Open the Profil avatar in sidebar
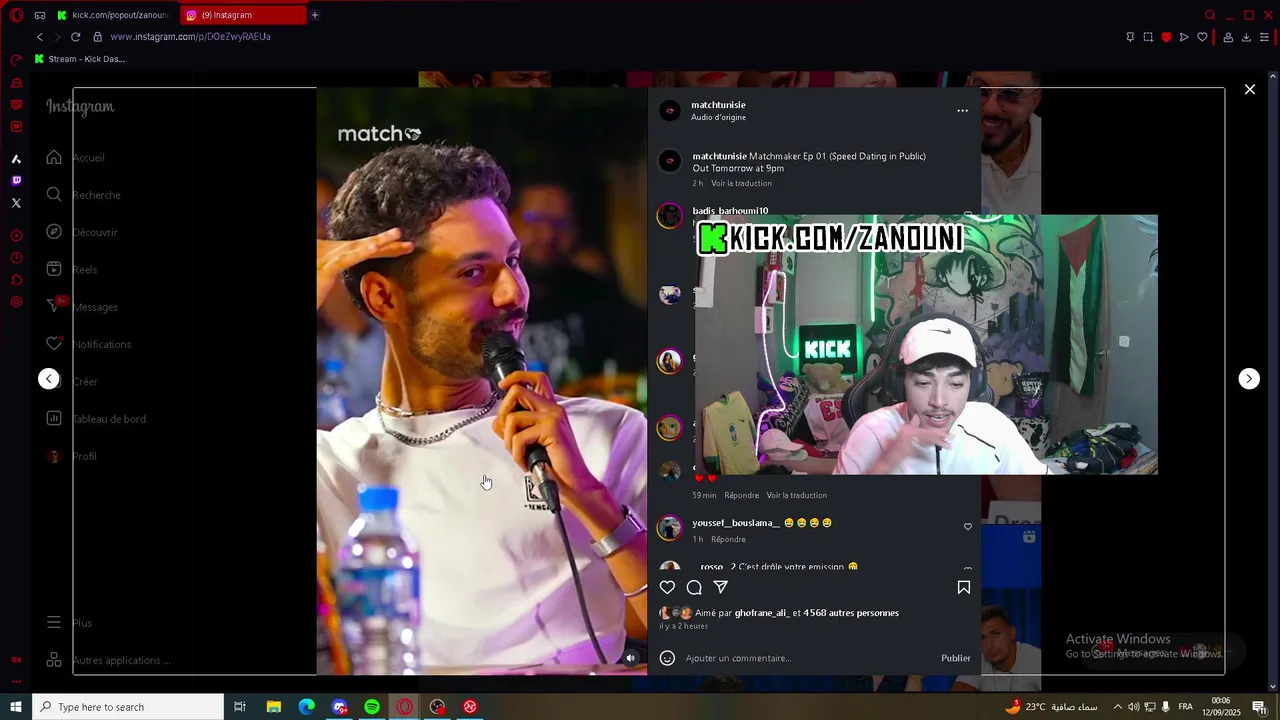This screenshot has width=1280, height=720. click(54, 456)
